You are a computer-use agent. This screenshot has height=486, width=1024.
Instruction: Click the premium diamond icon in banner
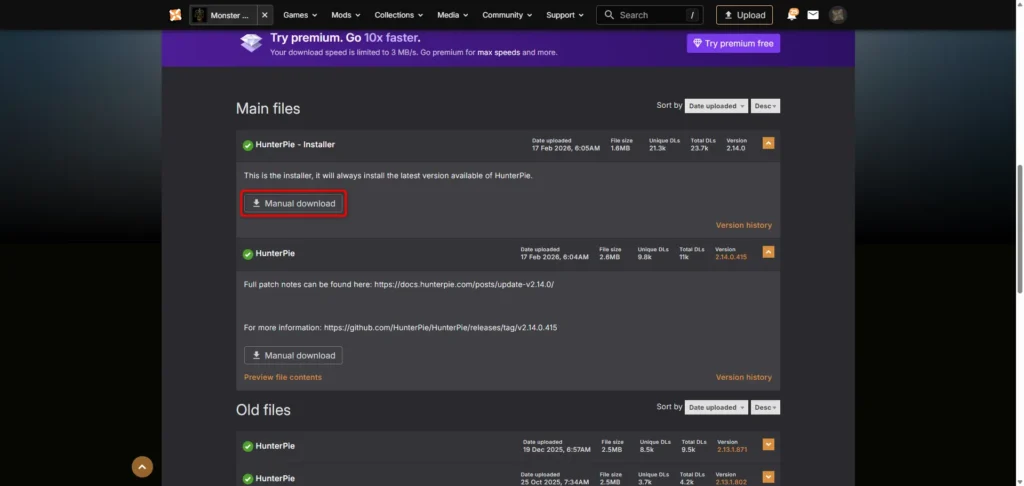point(251,42)
